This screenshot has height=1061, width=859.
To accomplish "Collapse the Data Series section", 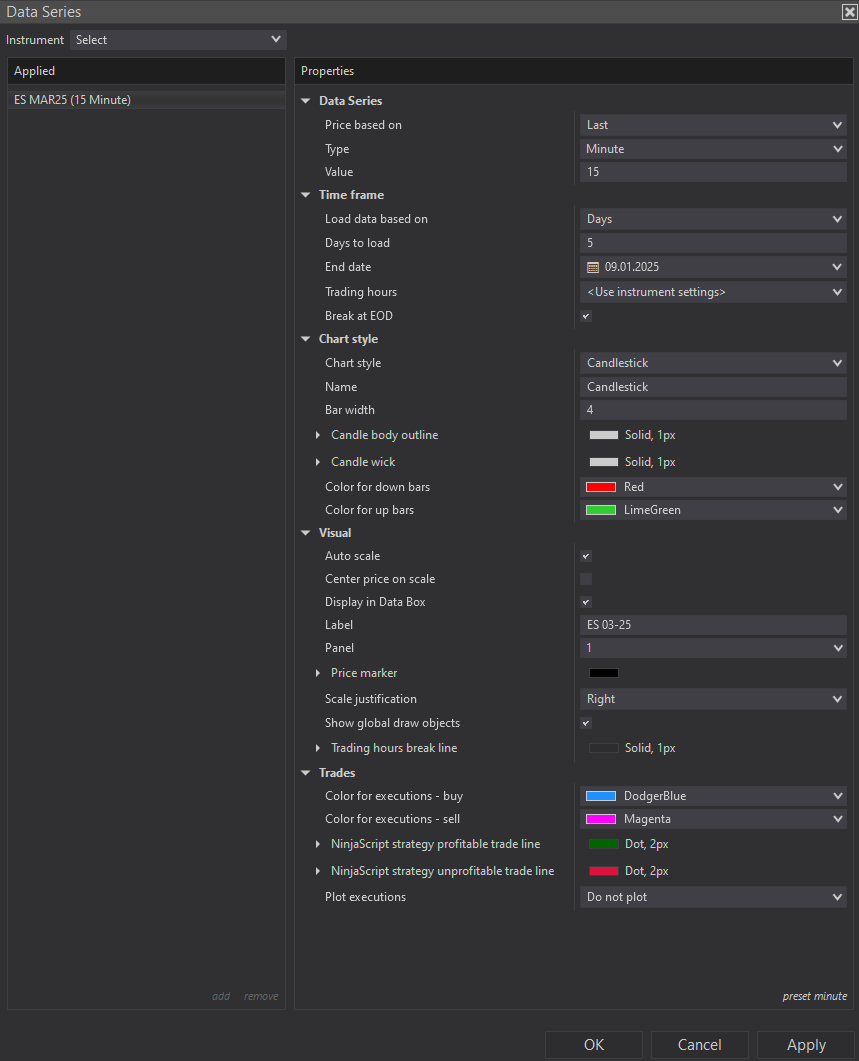I will [x=306, y=101].
